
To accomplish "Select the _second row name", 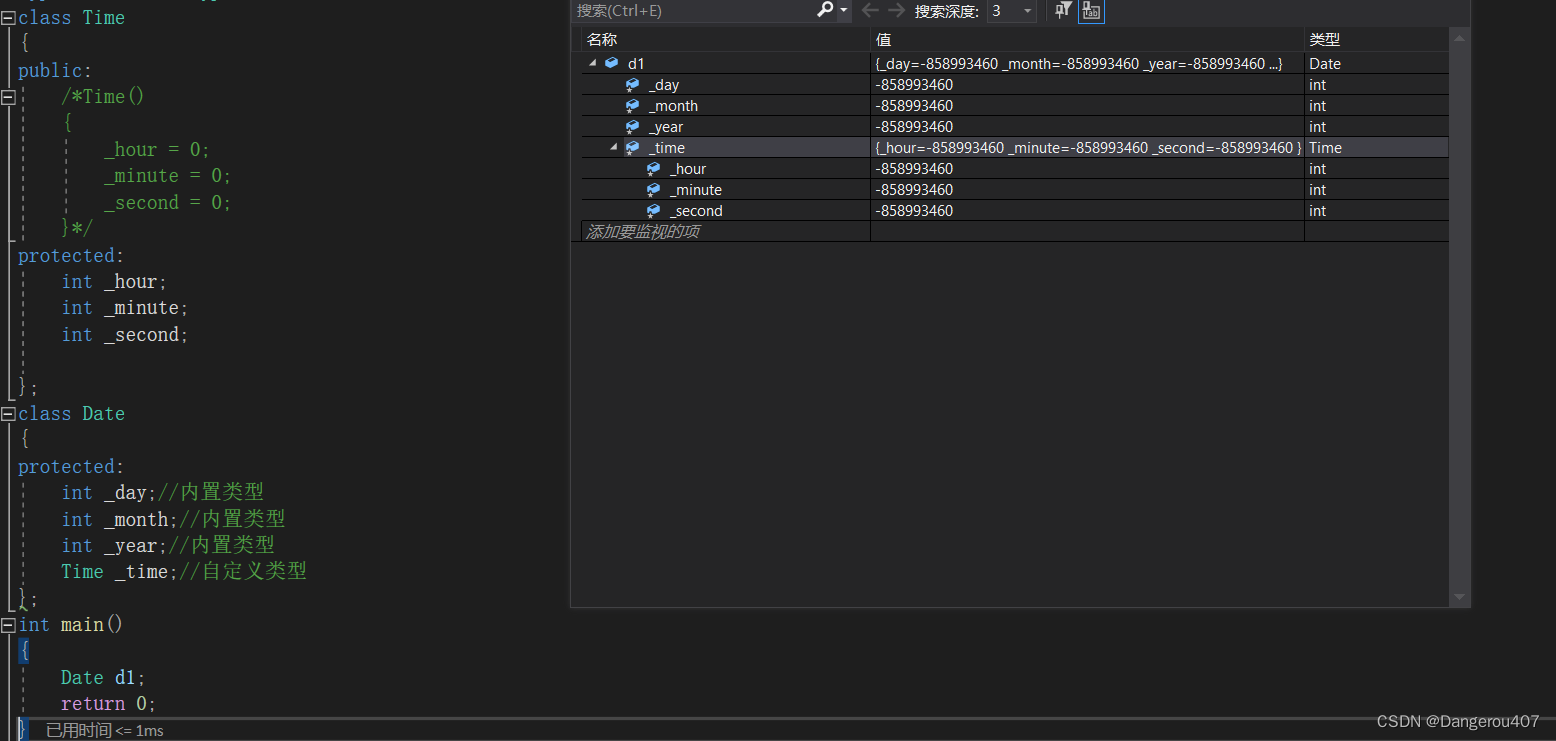I will pyautogui.click(x=696, y=211).
